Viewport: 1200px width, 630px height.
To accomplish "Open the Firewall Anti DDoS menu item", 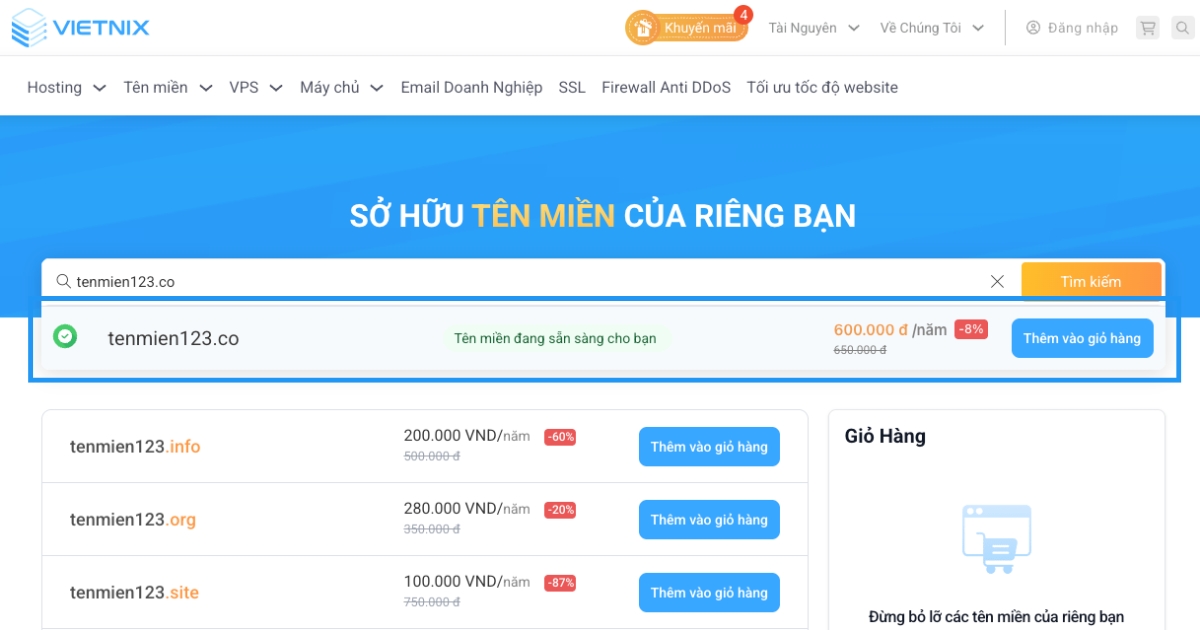I will point(666,88).
